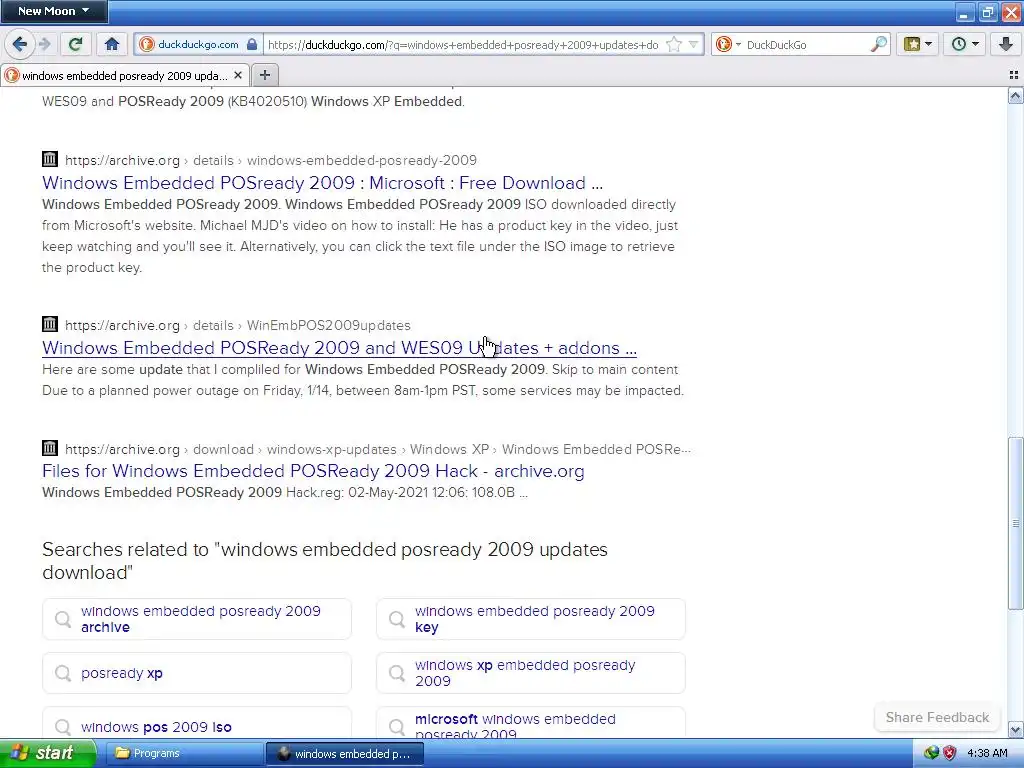
Task: Open the New Moon application menu
Action: pyautogui.click(x=54, y=11)
